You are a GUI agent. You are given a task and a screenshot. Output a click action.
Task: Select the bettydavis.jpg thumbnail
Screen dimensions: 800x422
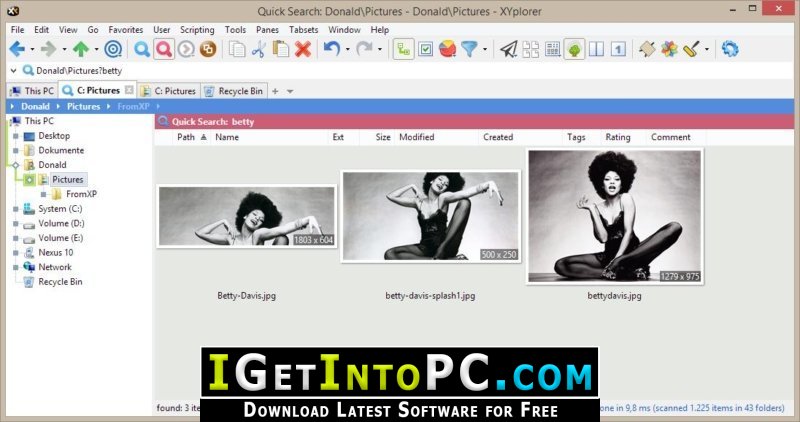pyautogui.click(x=614, y=216)
